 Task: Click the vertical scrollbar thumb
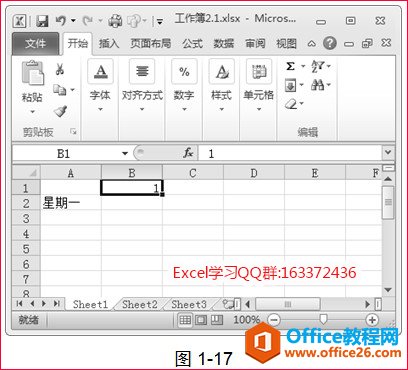click(x=388, y=203)
